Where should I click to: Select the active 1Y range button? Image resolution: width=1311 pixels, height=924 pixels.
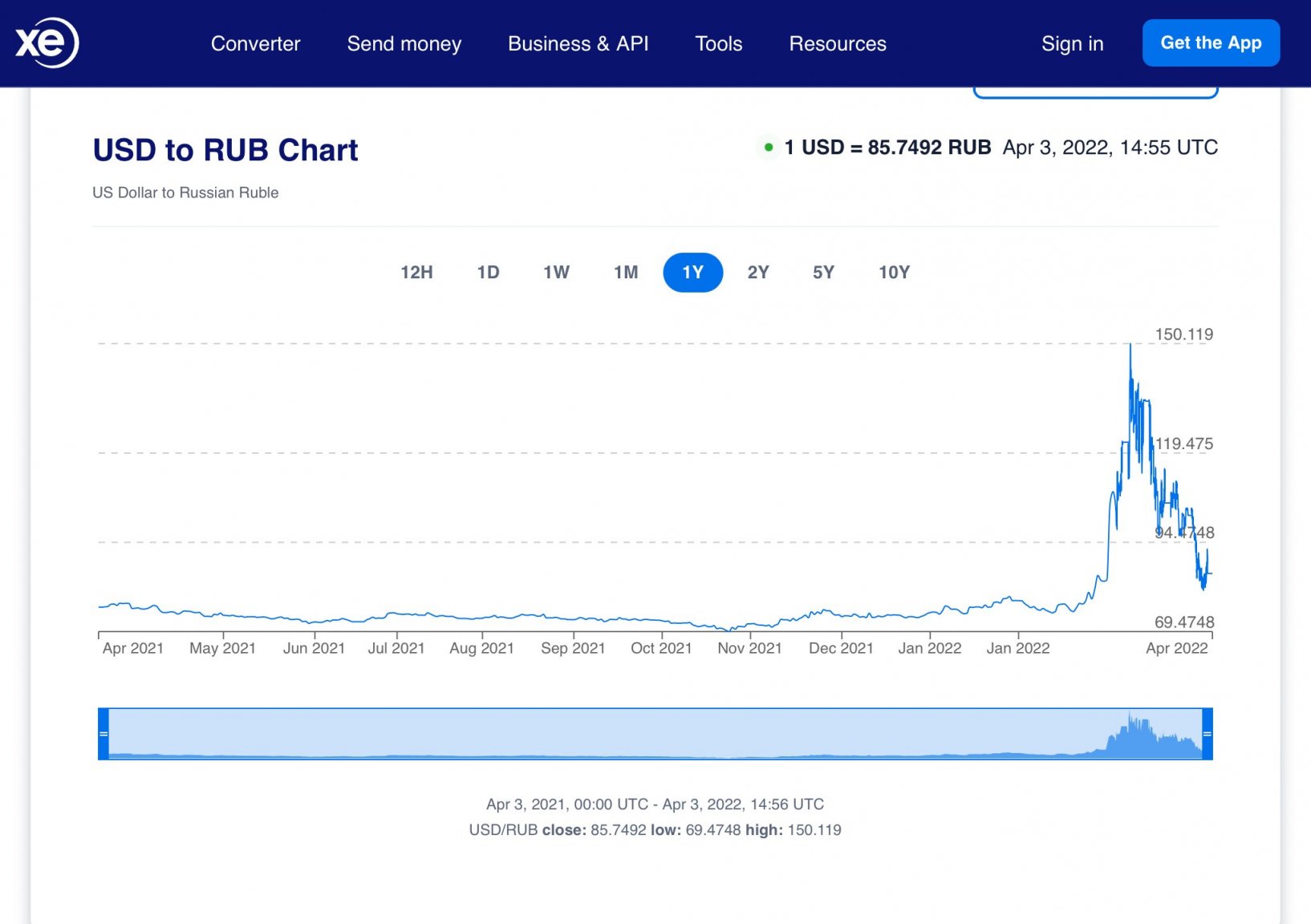693,273
